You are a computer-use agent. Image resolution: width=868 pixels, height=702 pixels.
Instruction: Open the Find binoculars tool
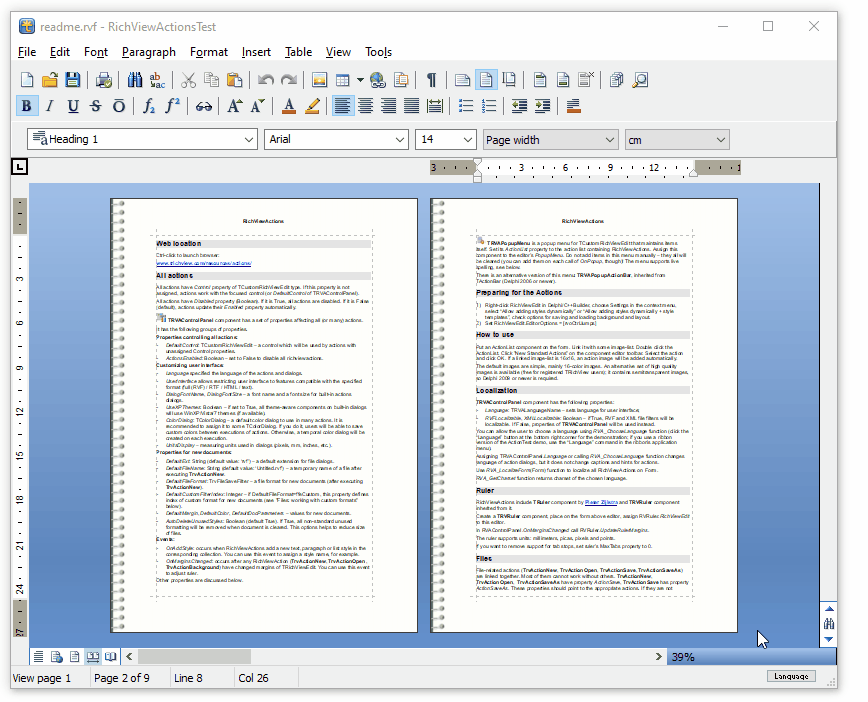(x=135, y=80)
